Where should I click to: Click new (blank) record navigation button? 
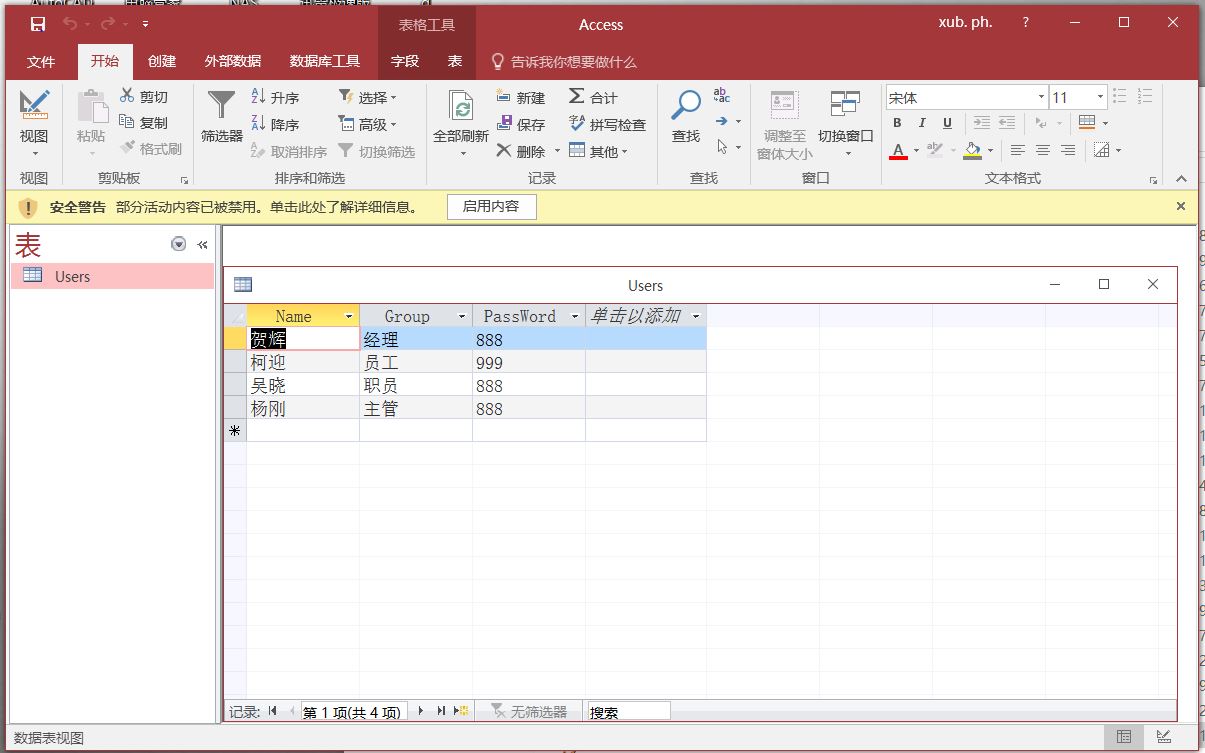(x=461, y=711)
